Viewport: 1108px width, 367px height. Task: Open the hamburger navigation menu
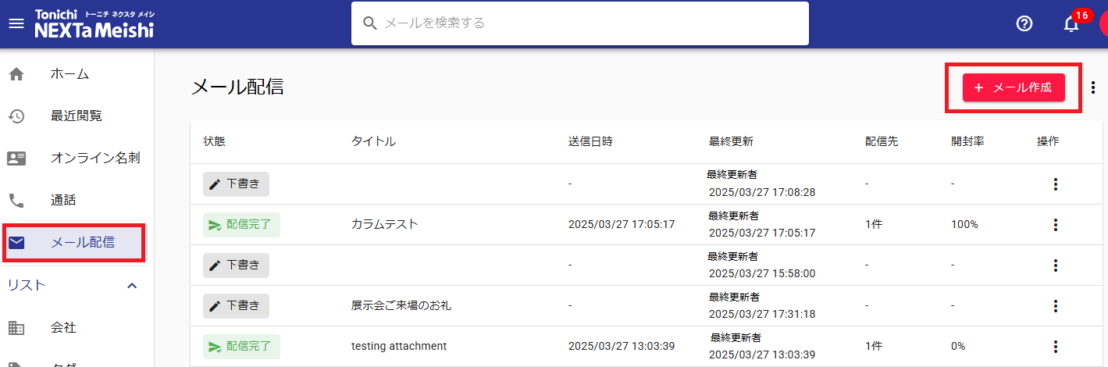pos(15,23)
